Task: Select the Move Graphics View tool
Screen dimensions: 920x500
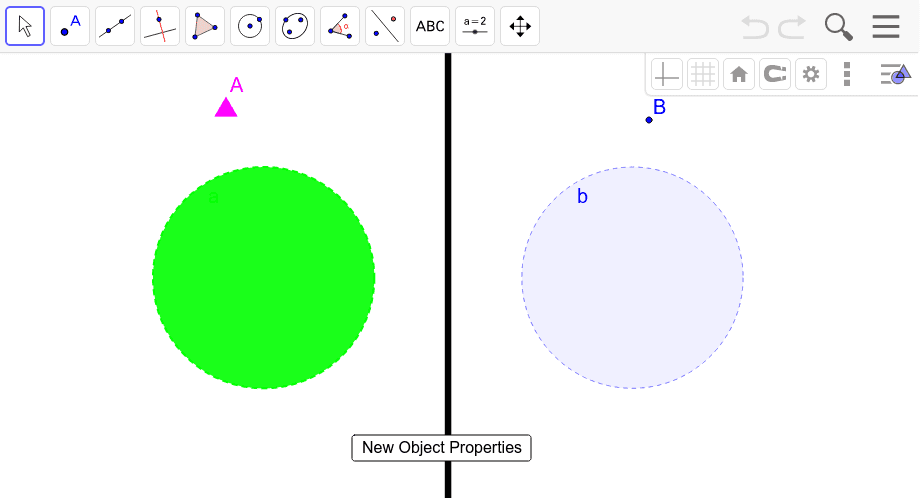Action: coord(520,26)
